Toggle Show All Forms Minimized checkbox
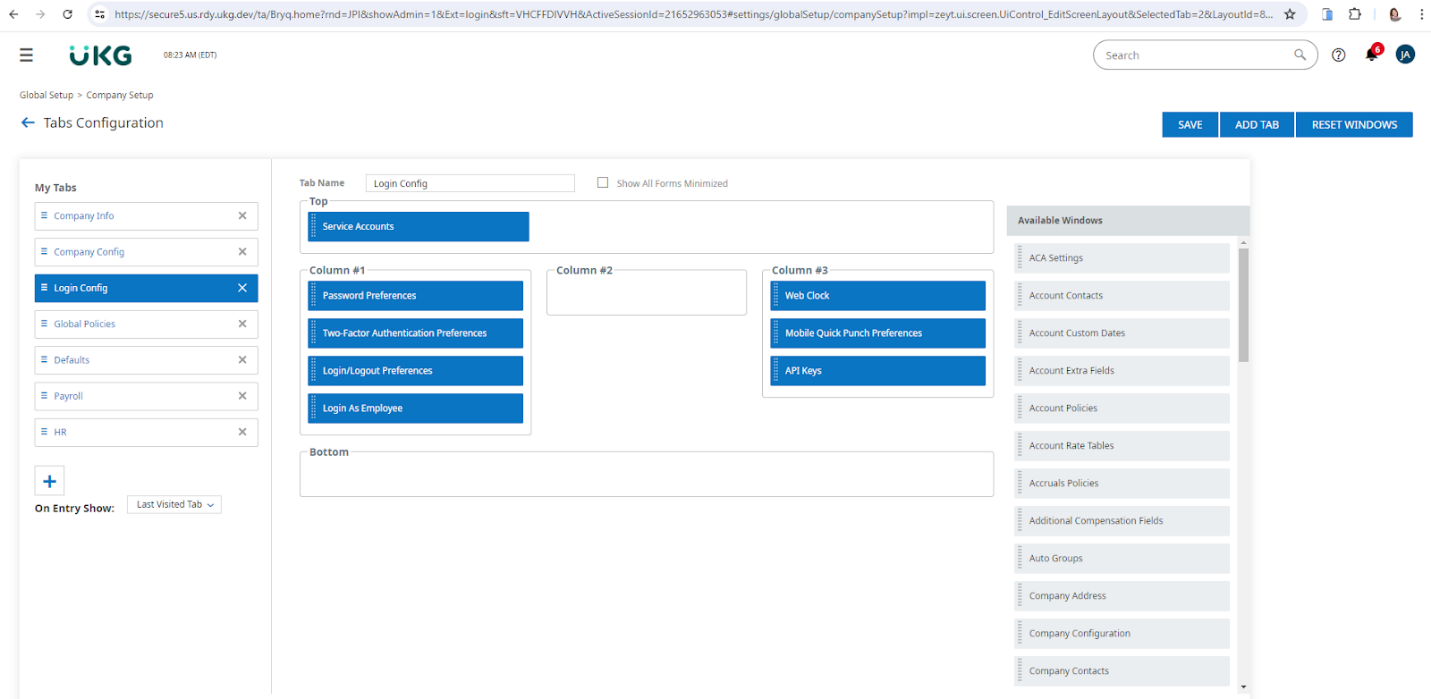Screen dimensions: 1431x699 603,183
